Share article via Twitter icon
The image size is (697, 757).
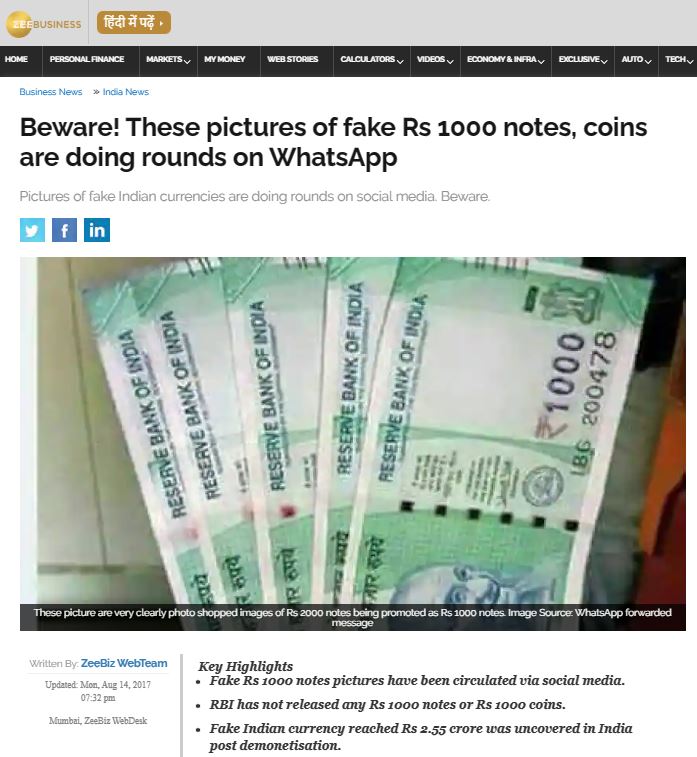coord(32,230)
